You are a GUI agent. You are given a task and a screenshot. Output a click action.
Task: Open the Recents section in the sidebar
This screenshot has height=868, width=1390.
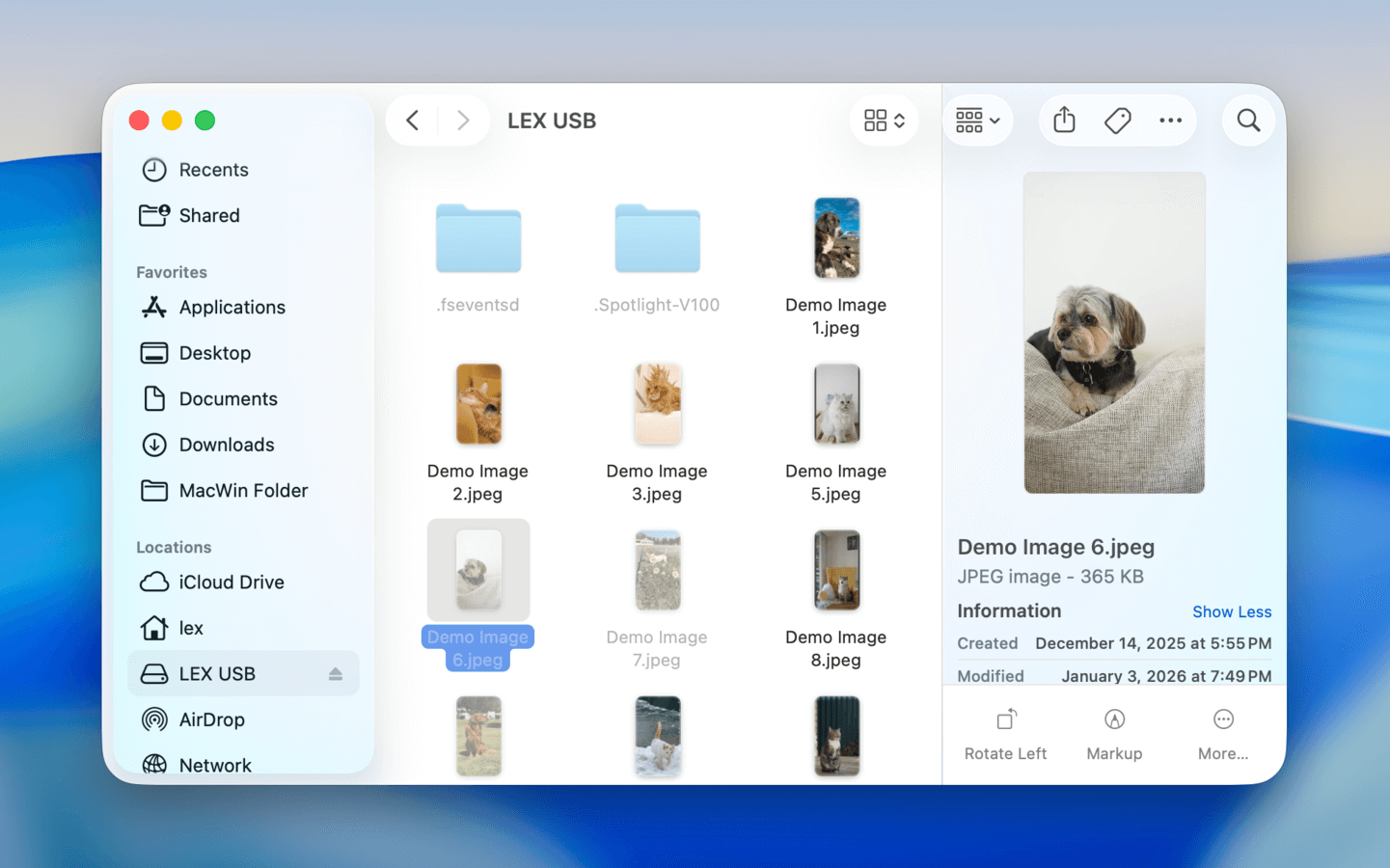212,169
